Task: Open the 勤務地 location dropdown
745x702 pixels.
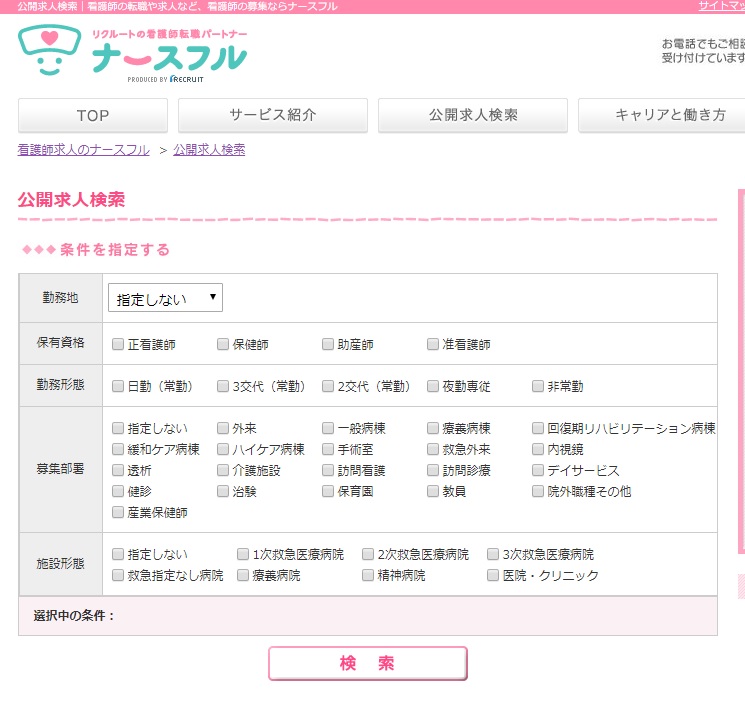Action: click(x=165, y=298)
